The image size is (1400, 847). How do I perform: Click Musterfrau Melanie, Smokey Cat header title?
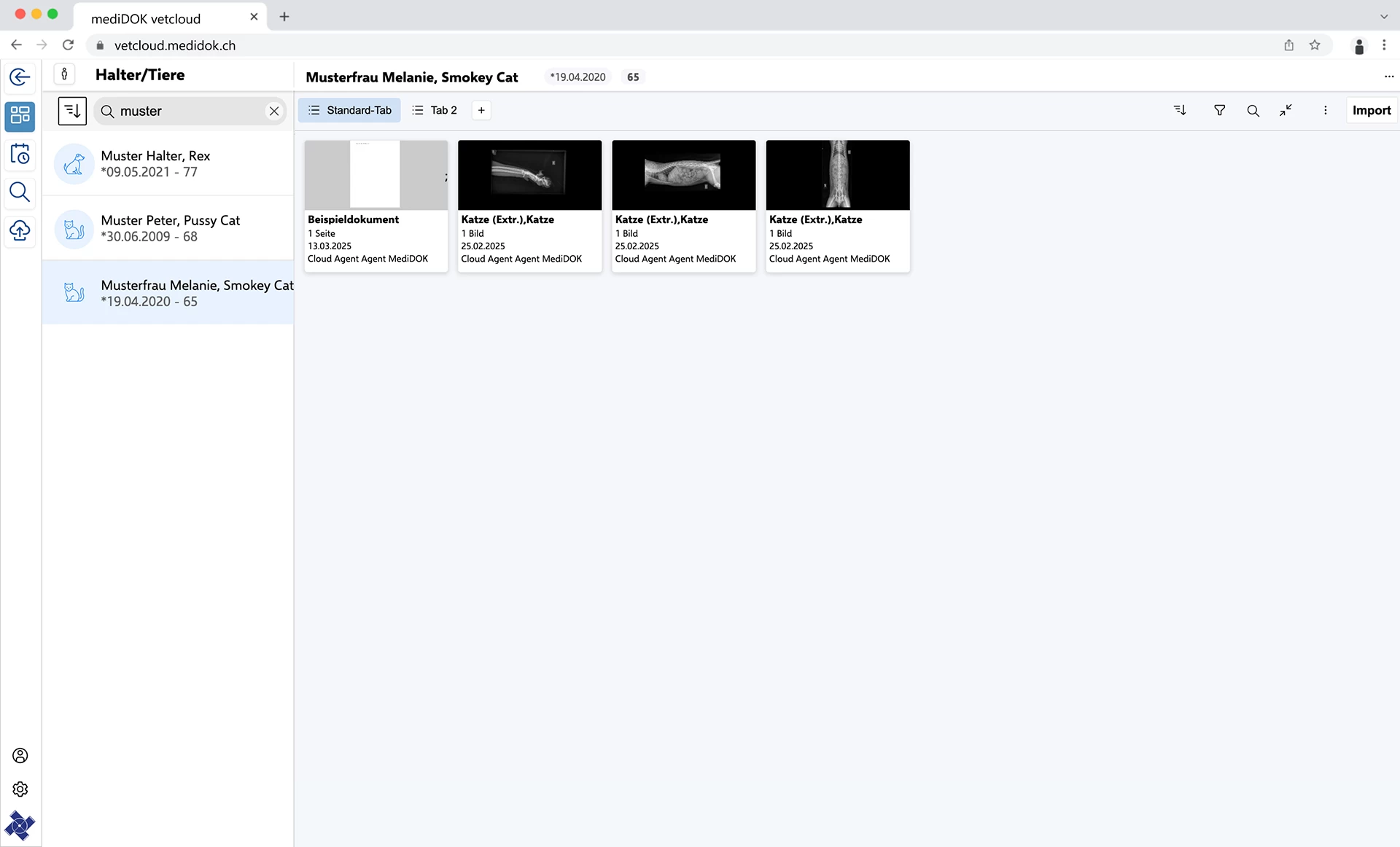click(412, 77)
